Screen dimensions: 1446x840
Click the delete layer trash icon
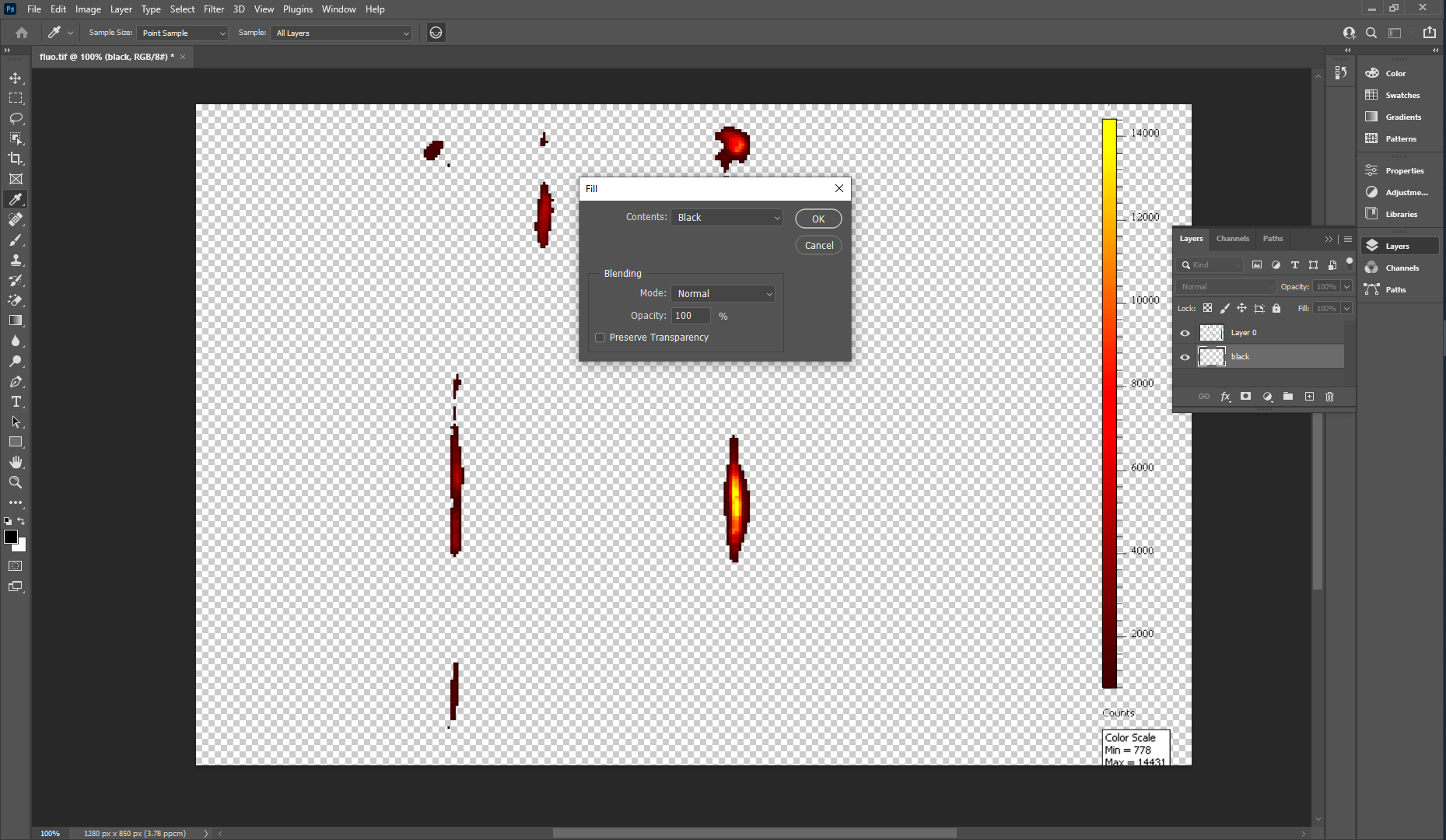(x=1329, y=397)
